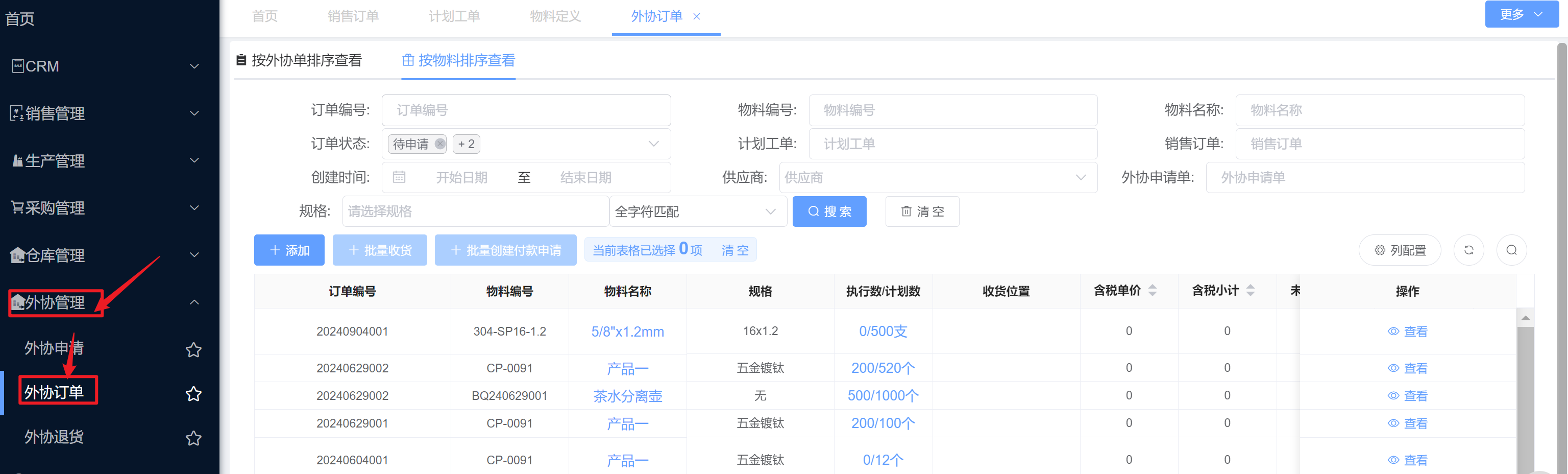Focus the 物料名称 input field
Screen dimensions: 1568x474
coord(1380,110)
